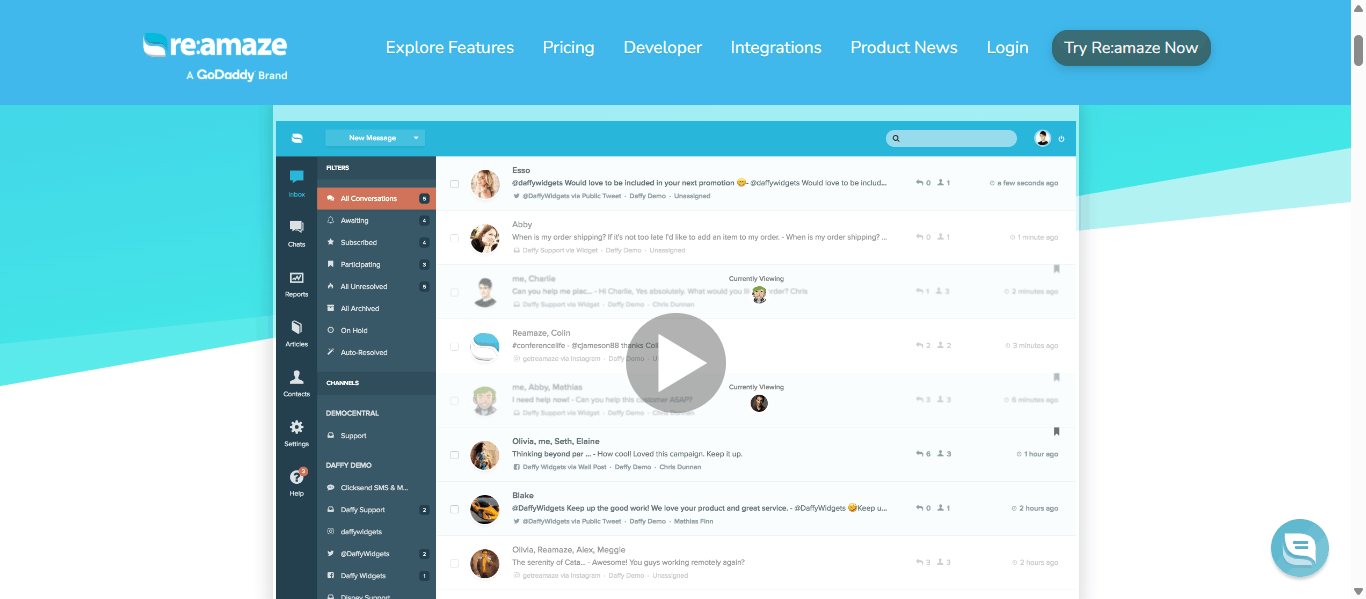Open Product News link
The height and width of the screenshot is (599, 1366).
click(904, 47)
